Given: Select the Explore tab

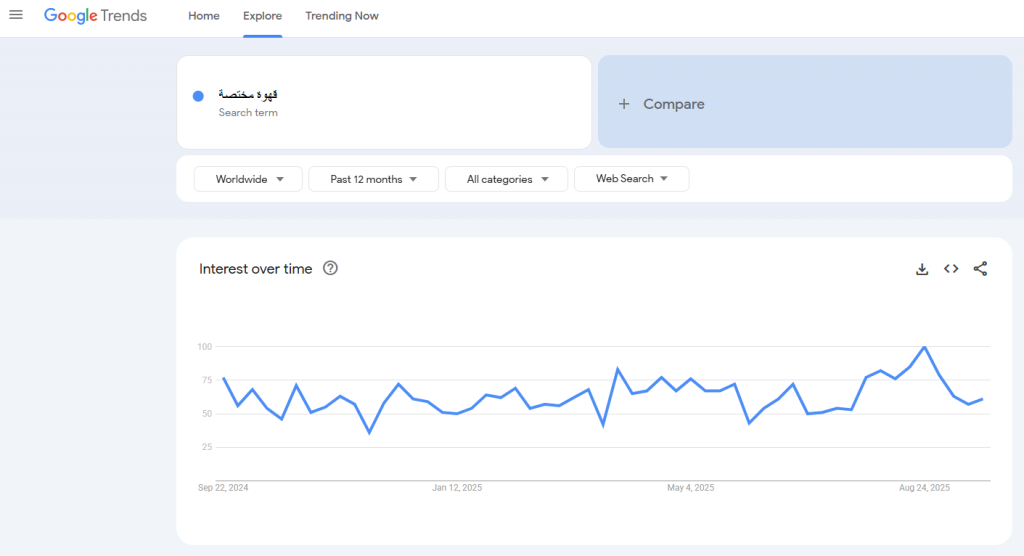Looking at the screenshot, I should [x=263, y=16].
